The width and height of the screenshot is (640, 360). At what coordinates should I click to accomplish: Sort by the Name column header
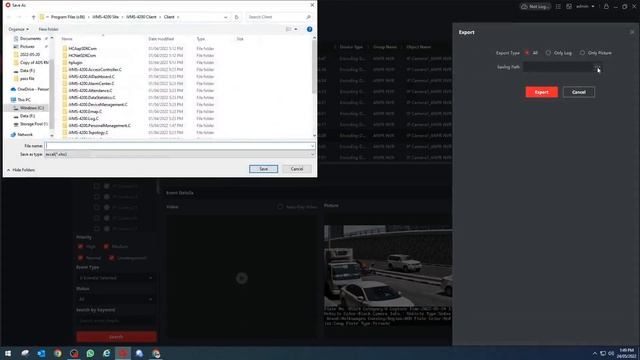[x=67, y=39]
